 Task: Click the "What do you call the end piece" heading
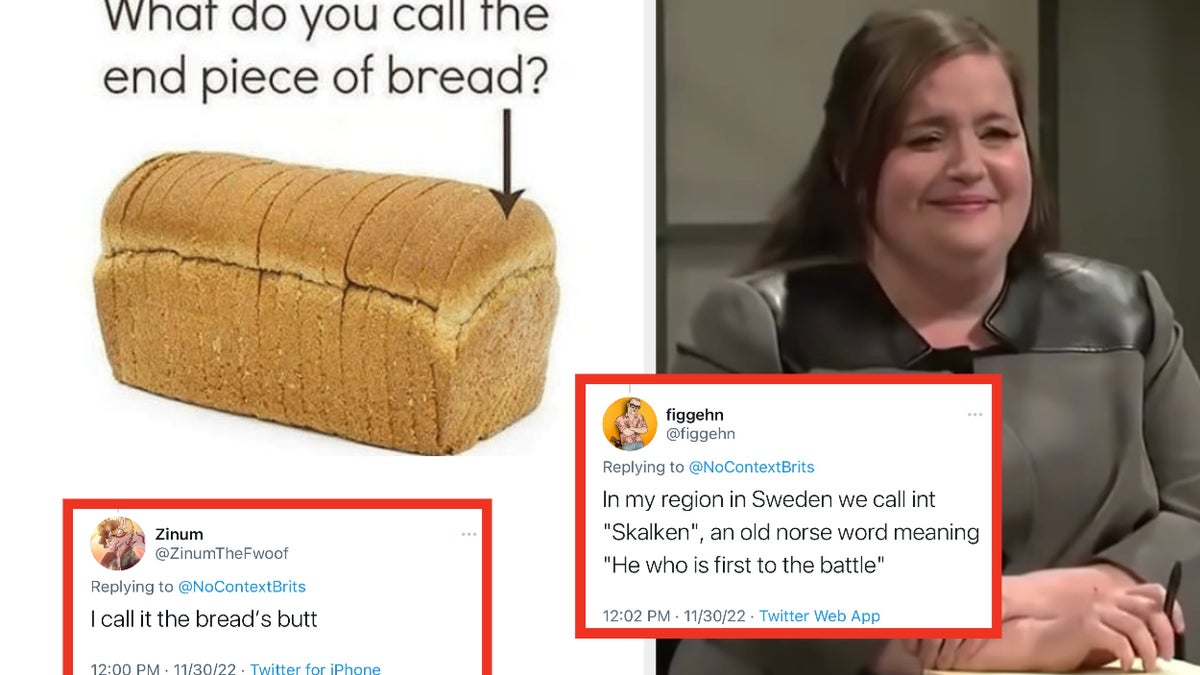[x=326, y=48]
